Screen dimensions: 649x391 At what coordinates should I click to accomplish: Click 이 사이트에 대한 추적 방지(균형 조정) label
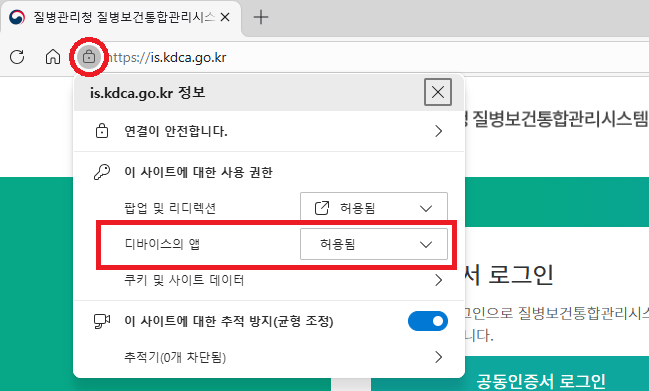(229, 321)
